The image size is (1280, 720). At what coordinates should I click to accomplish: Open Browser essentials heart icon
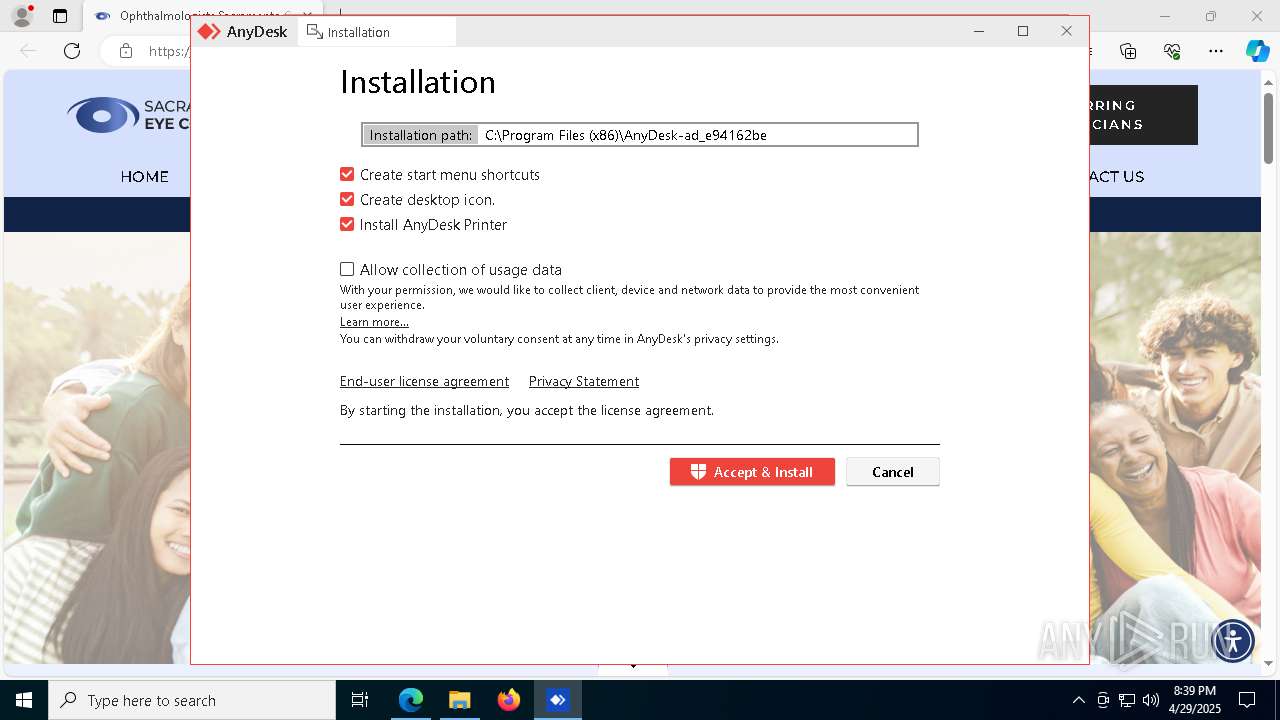[1172, 51]
